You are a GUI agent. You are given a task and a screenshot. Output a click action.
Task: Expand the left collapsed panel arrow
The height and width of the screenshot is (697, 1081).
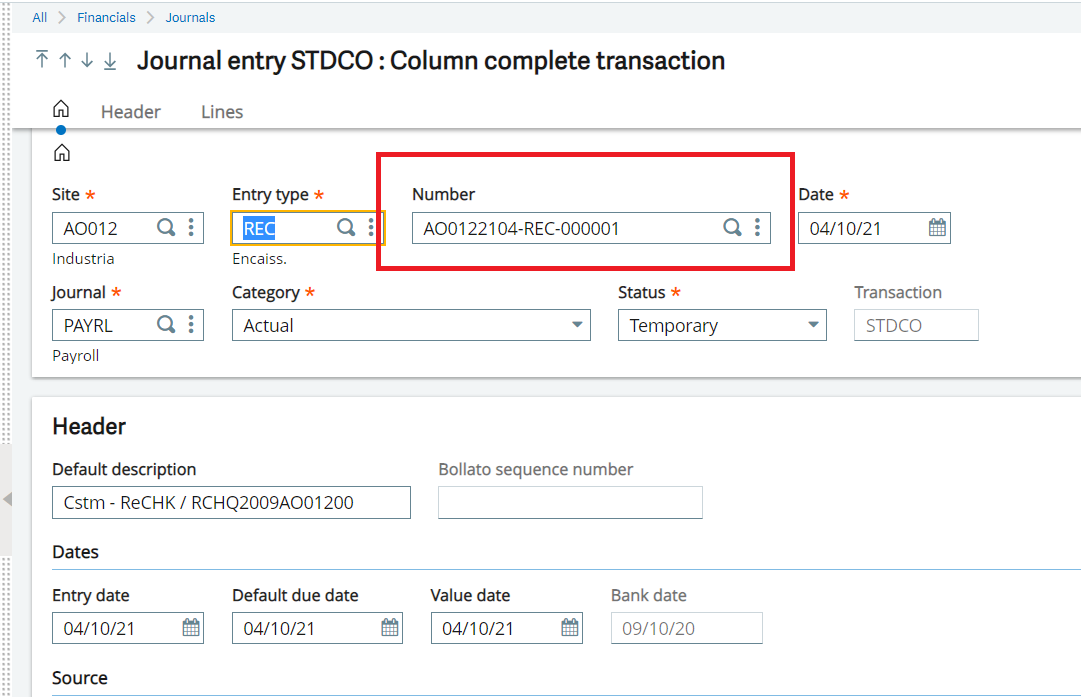[7, 499]
